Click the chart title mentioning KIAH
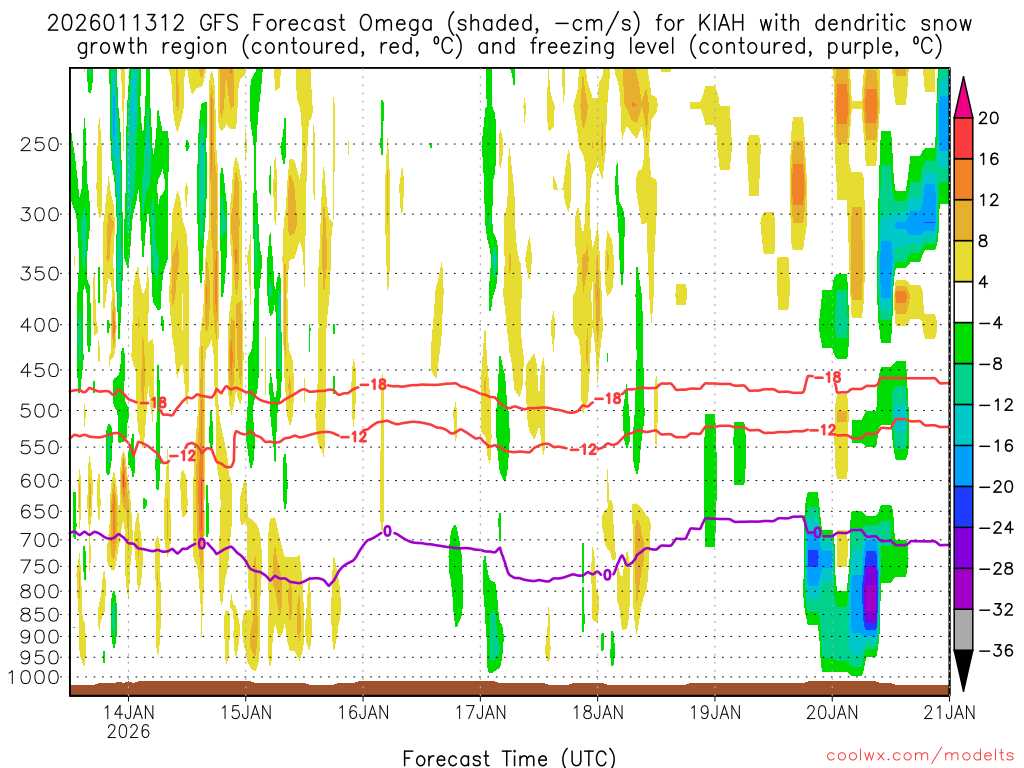This screenshot has height=768, width=1024. click(509, 35)
